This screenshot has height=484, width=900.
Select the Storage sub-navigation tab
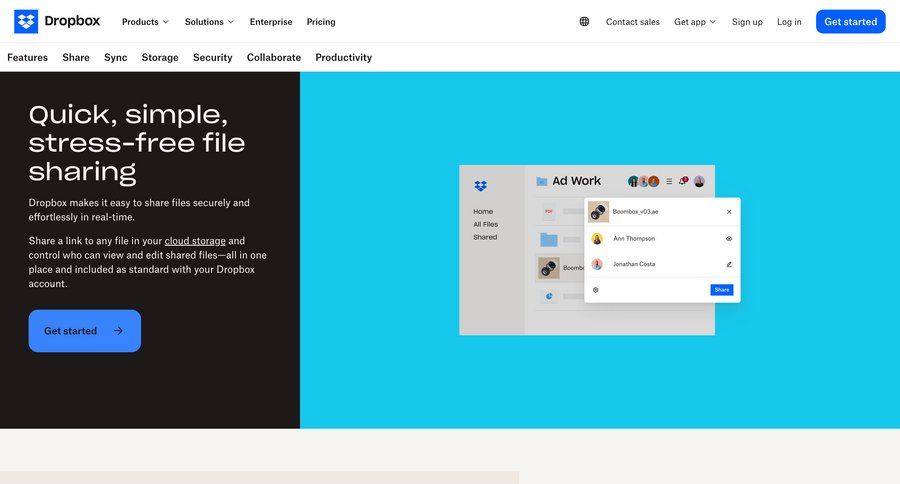click(x=160, y=57)
